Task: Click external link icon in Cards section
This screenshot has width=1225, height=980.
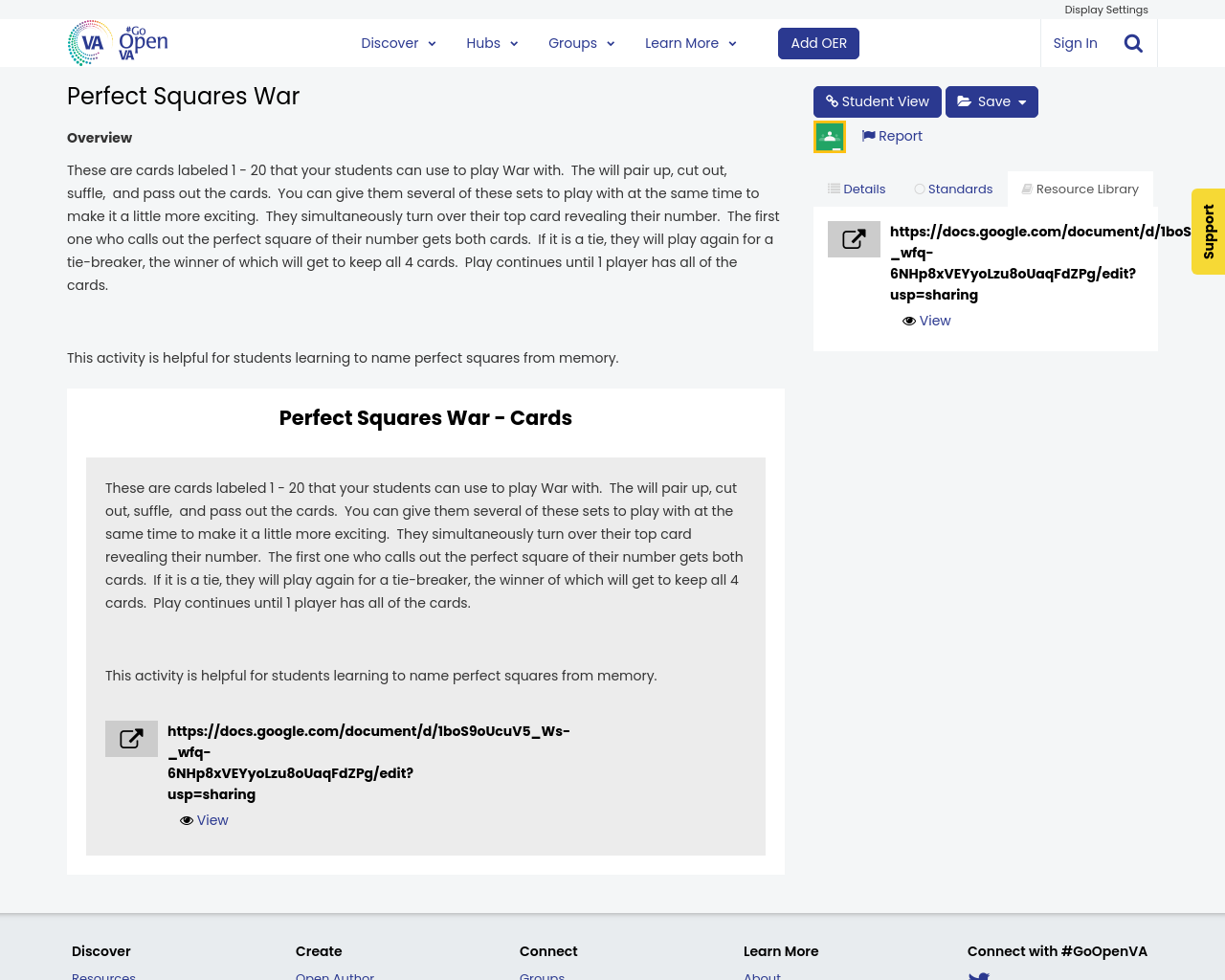Action: pos(131,739)
